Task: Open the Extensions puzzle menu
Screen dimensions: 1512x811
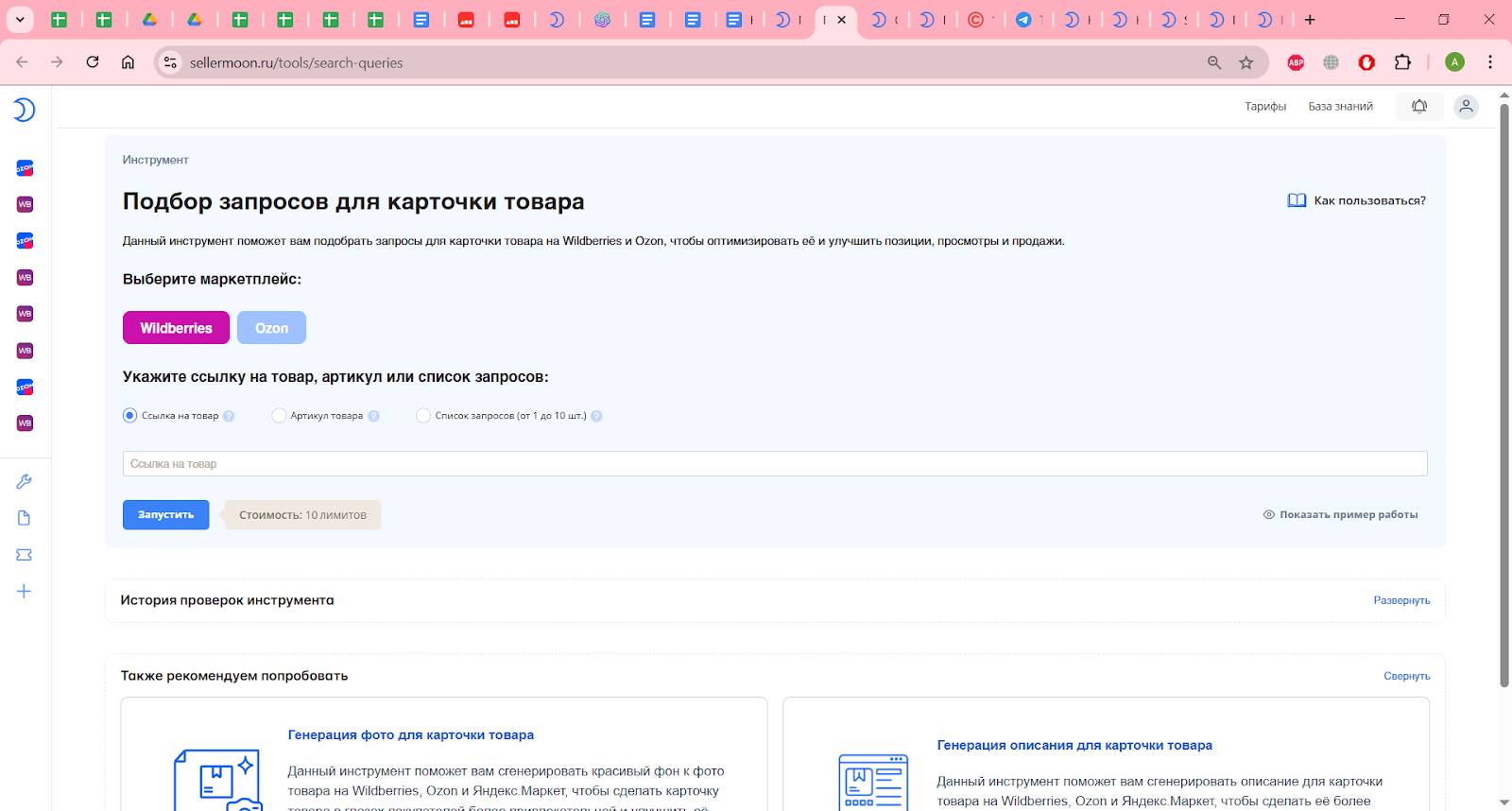Action: 1402,62
